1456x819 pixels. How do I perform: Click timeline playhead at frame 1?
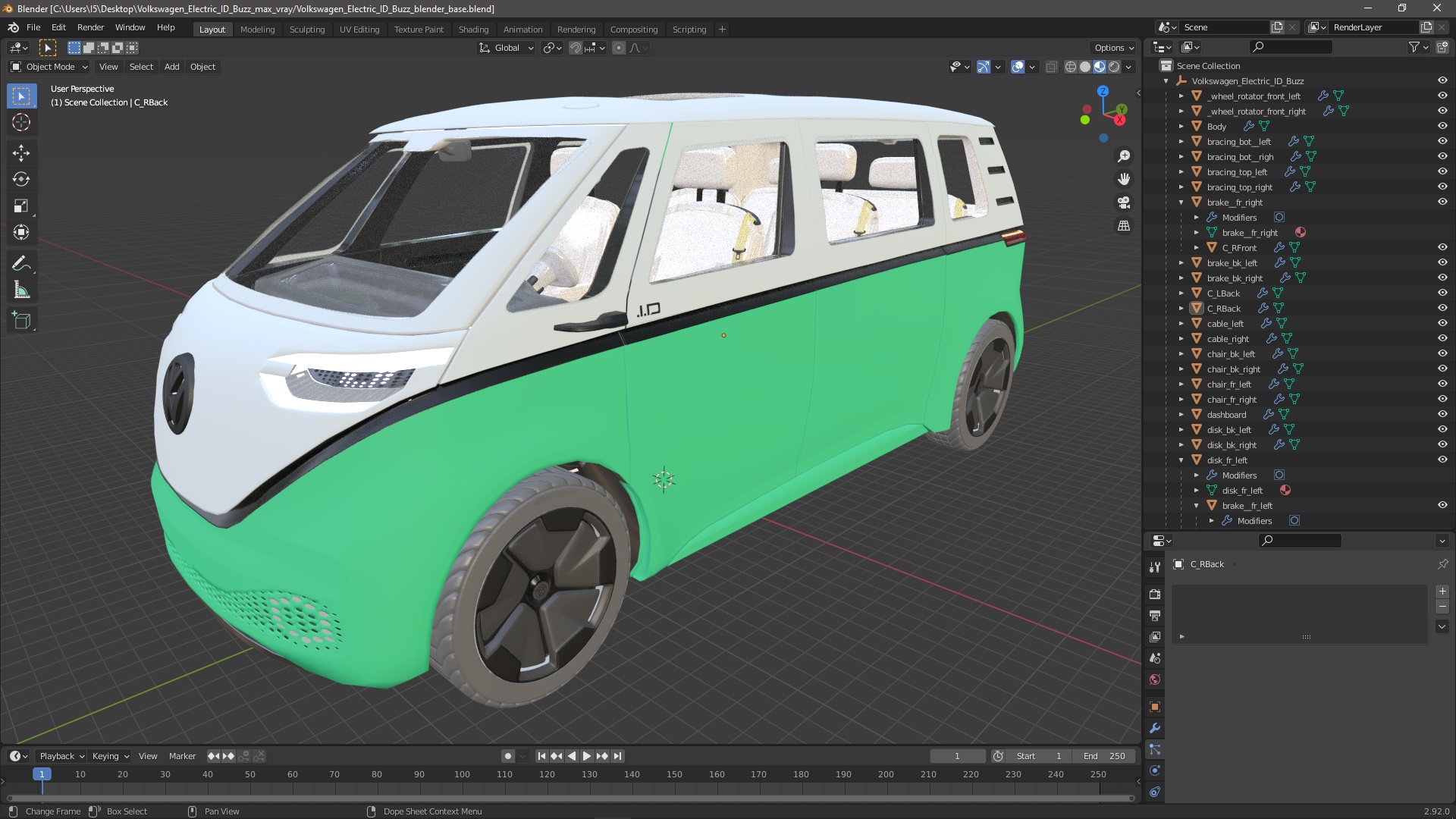(x=42, y=774)
